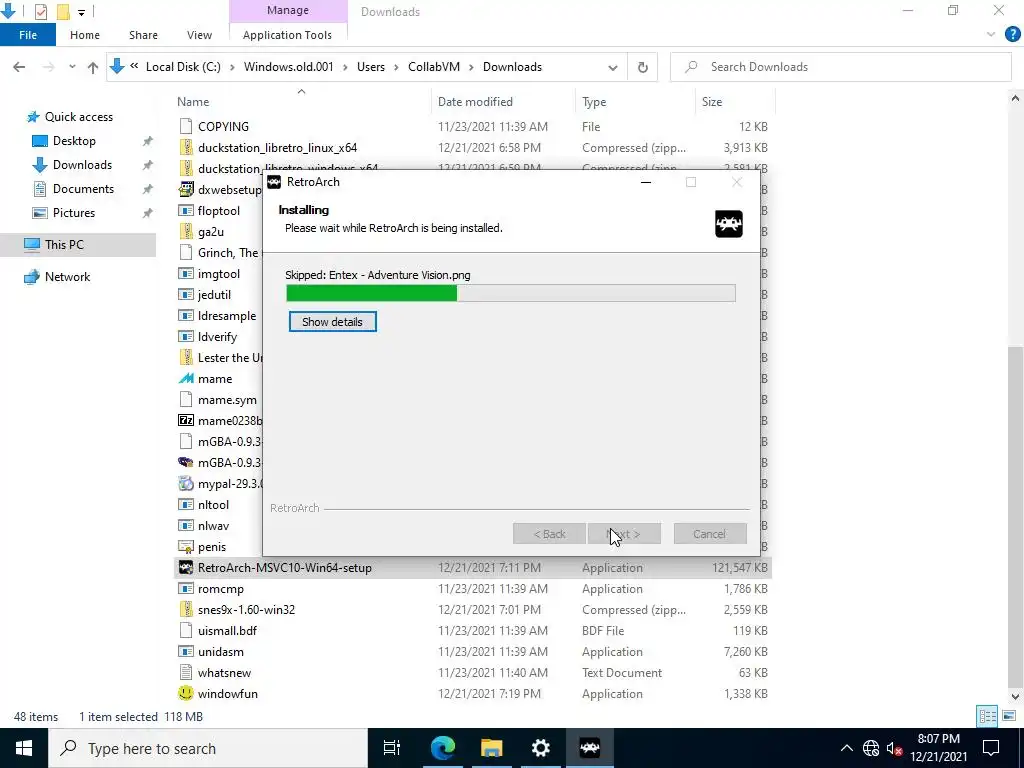
Task: Refresh the Downloads folder view
Action: pyautogui.click(x=643, y=67)
